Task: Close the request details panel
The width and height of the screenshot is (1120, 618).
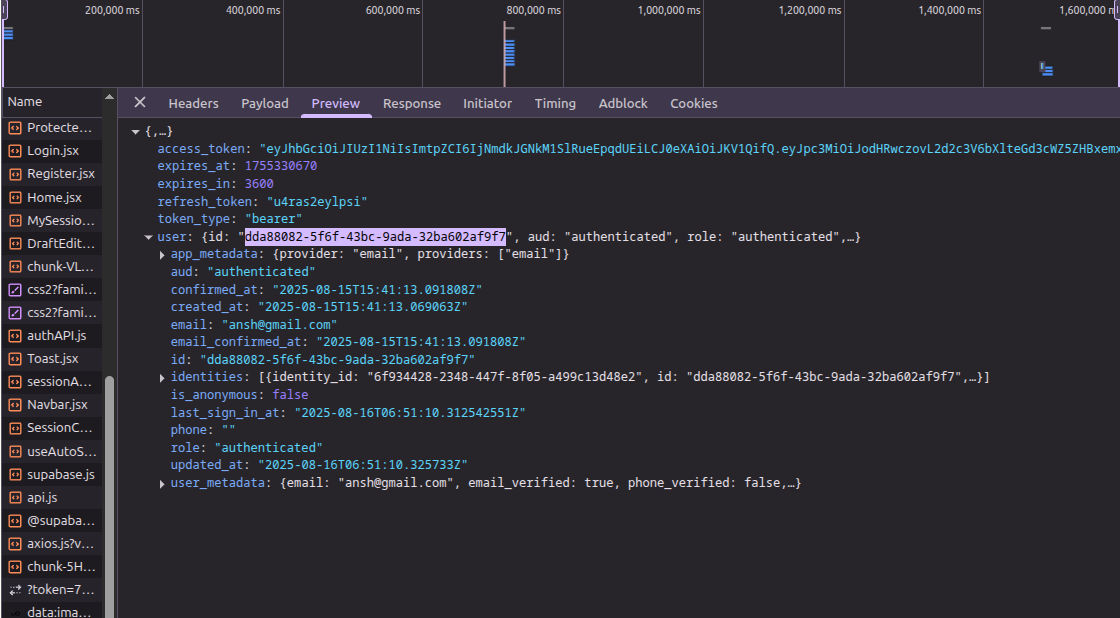Action: click(140, 102)
